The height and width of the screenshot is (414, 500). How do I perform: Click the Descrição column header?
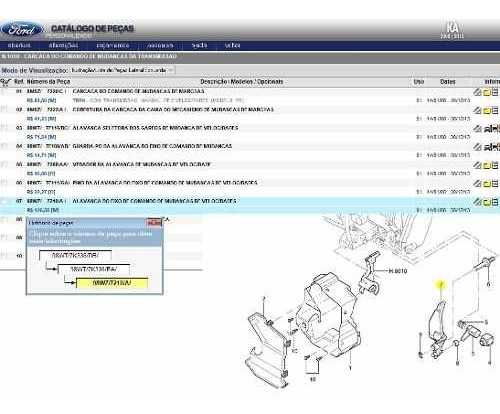tap(242, 82)
